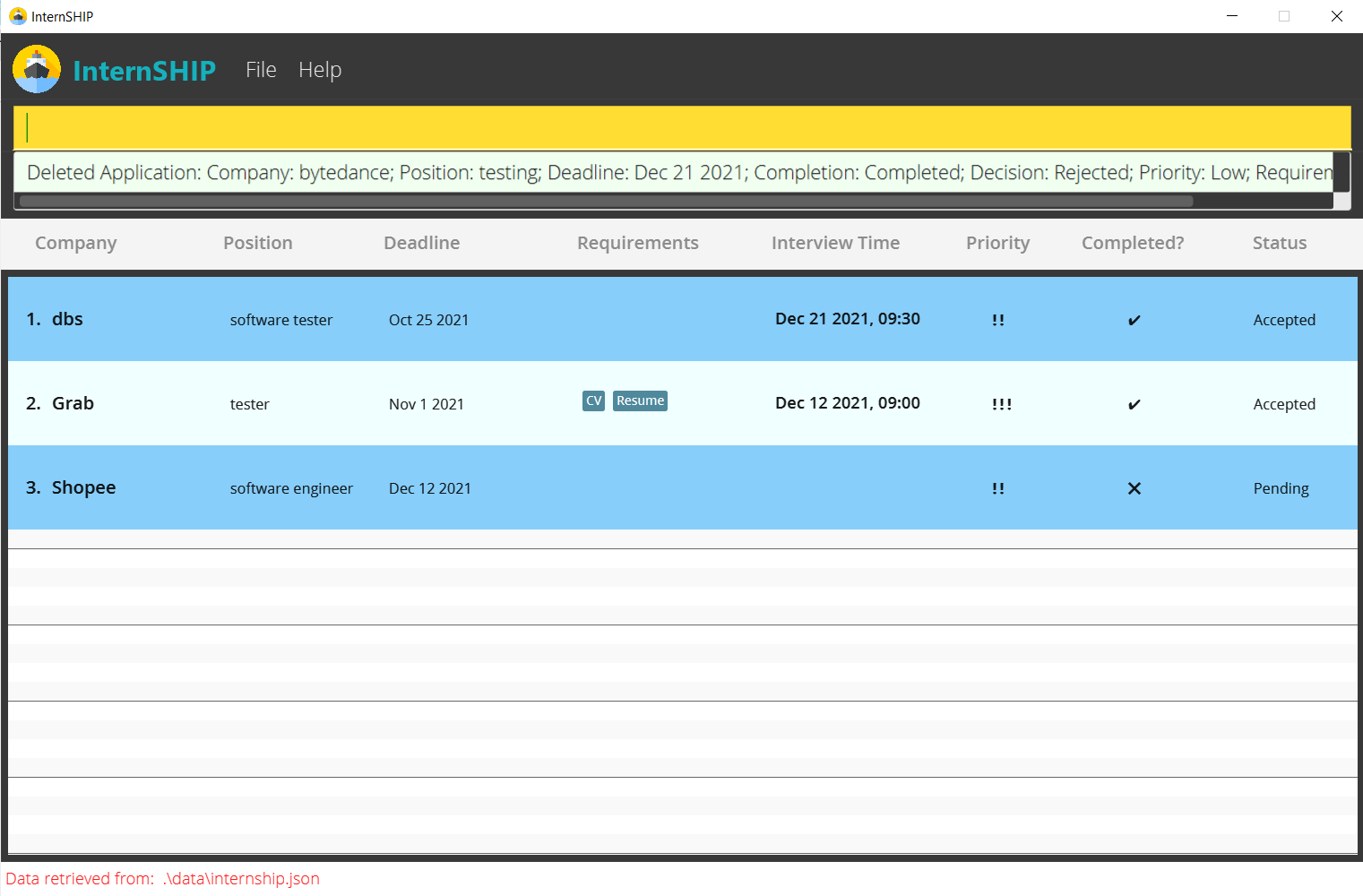Click the double-exclamation priority icon for Shopee
This screenshot has width=1363, height=896.
point(998,488)
